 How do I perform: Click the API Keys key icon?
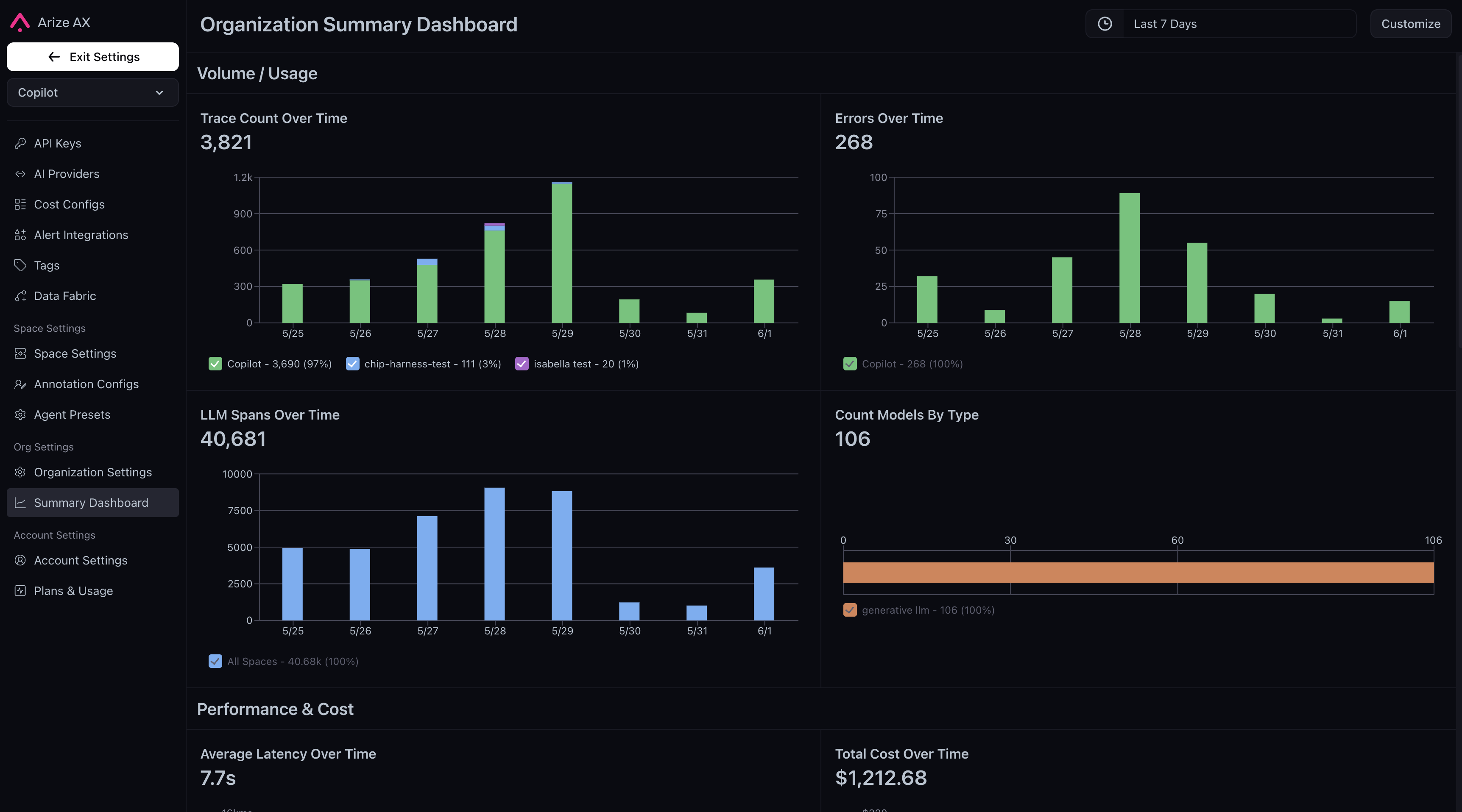pyautogui.click(x=20, y=143)
